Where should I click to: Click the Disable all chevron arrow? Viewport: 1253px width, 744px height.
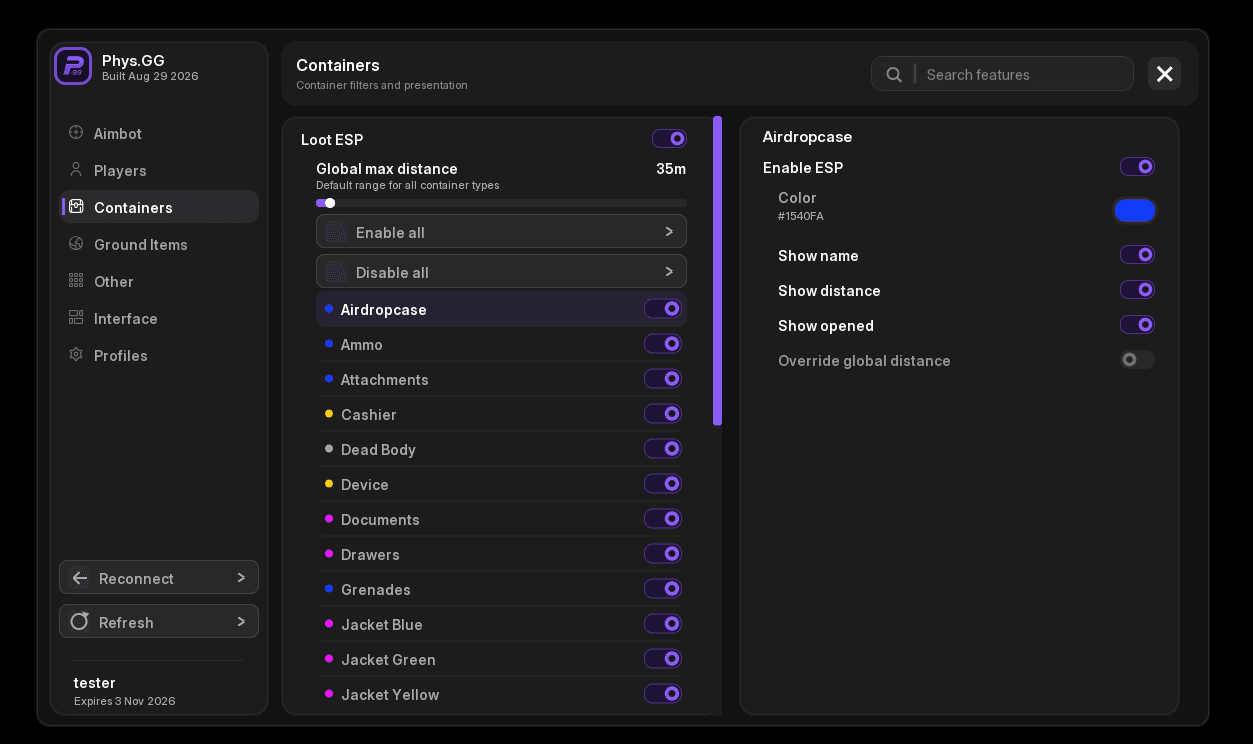pyautogui.click(x=669, y=272)
